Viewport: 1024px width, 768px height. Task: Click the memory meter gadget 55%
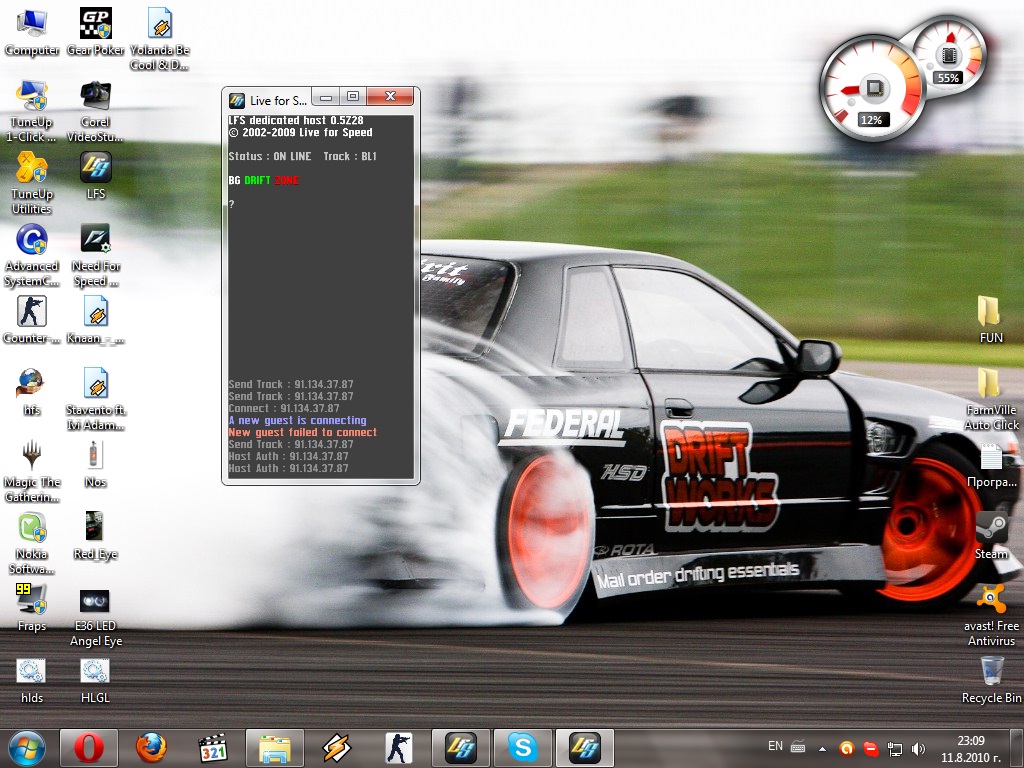point(949,56)
